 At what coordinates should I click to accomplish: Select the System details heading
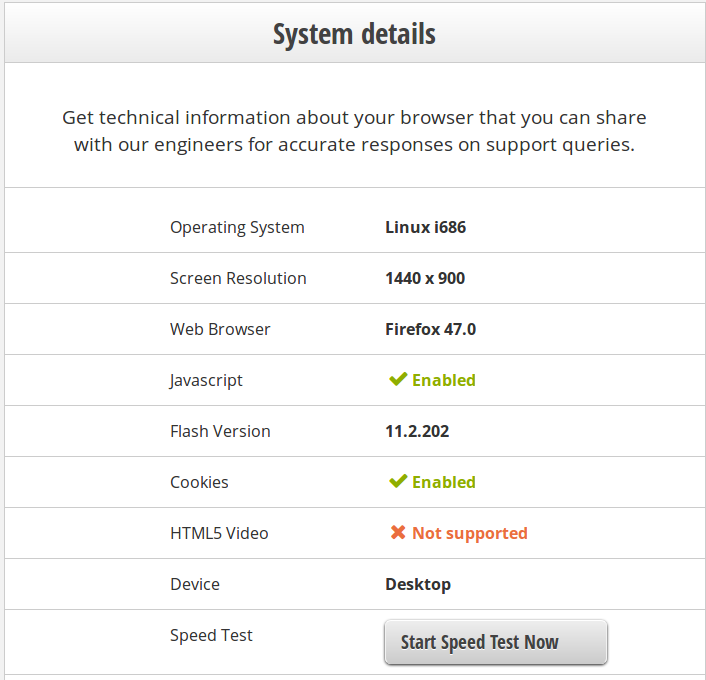[354, 34]
